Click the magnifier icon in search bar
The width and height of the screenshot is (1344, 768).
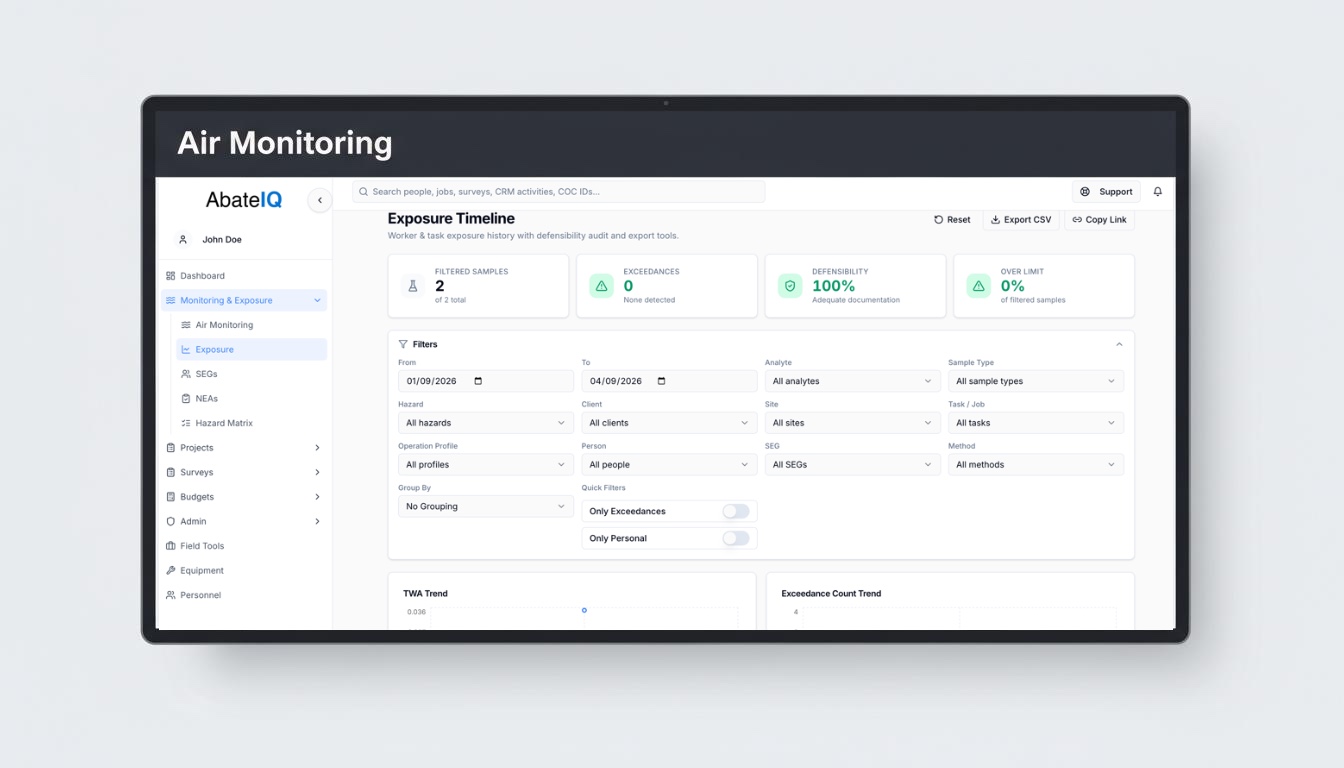pyautogui.click(x=364, y=192)
